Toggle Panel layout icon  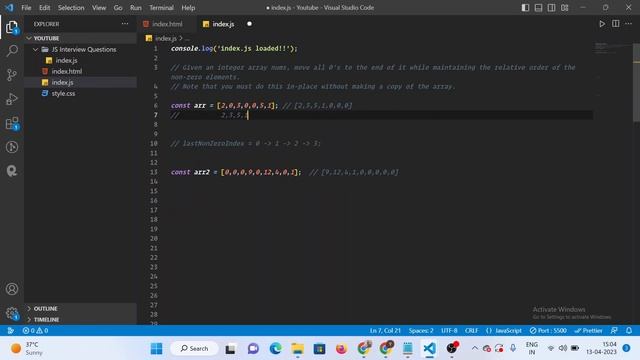pyautogui.click(x=538, y=8)
